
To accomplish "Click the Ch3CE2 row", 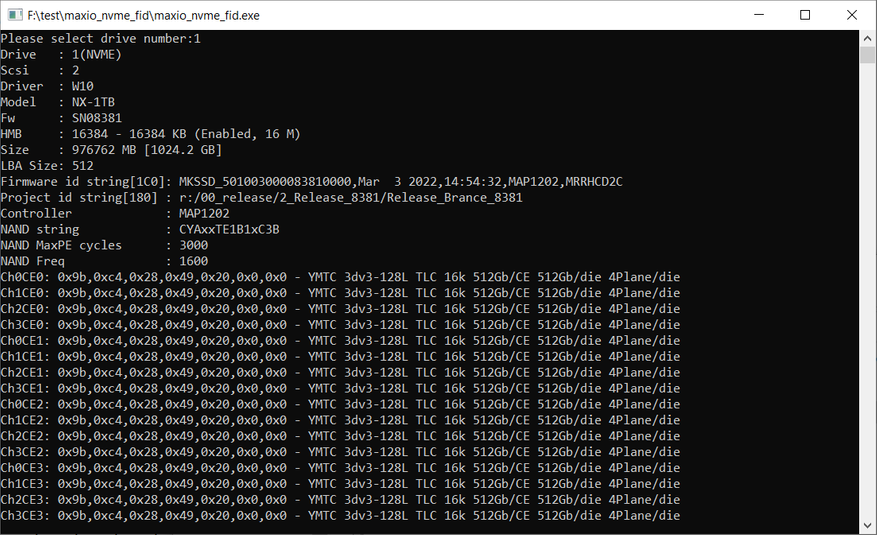I will (341, 452).
